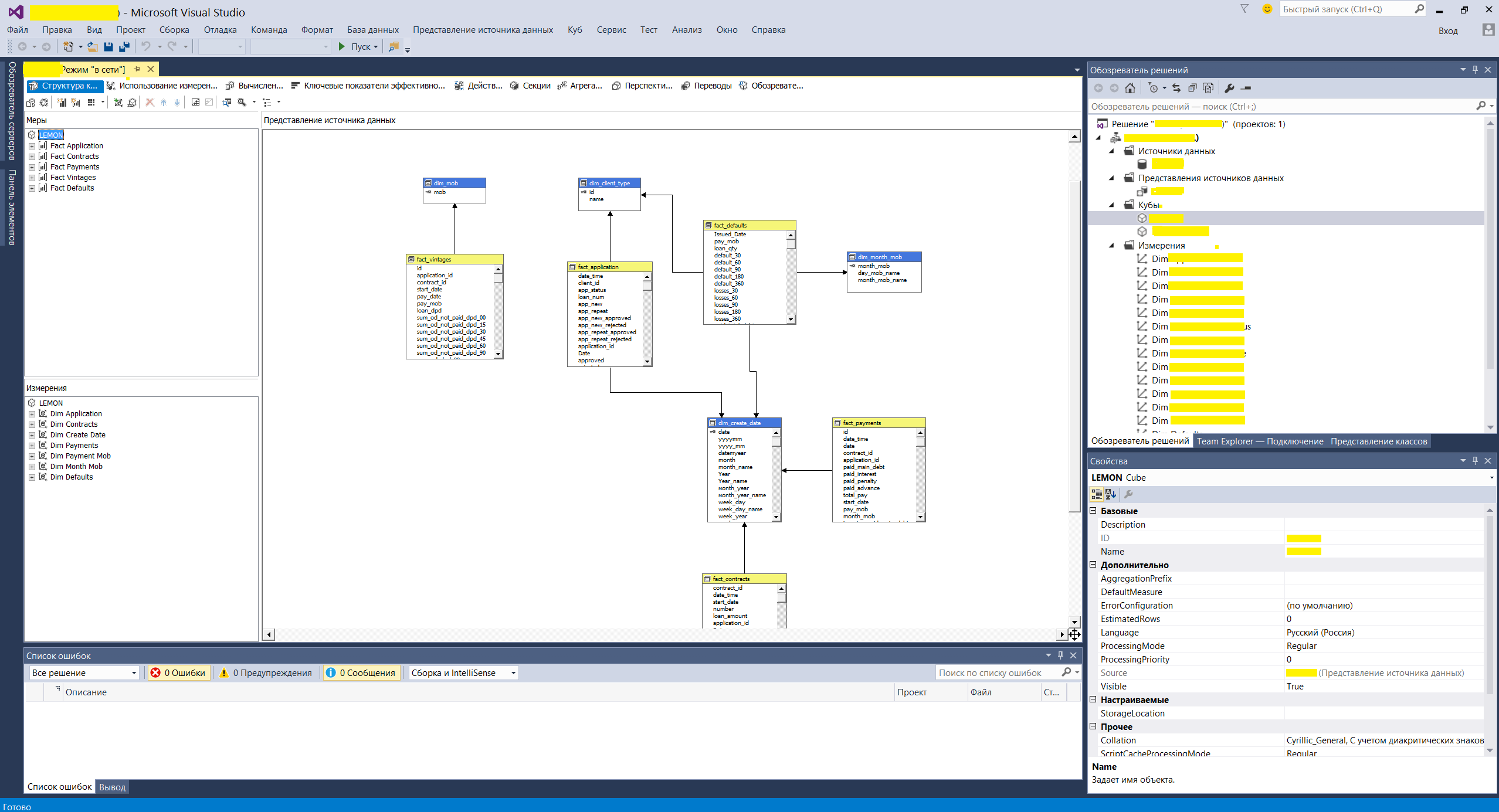
Task: Expand the Fact Application measure group
Action: (32, 146)
